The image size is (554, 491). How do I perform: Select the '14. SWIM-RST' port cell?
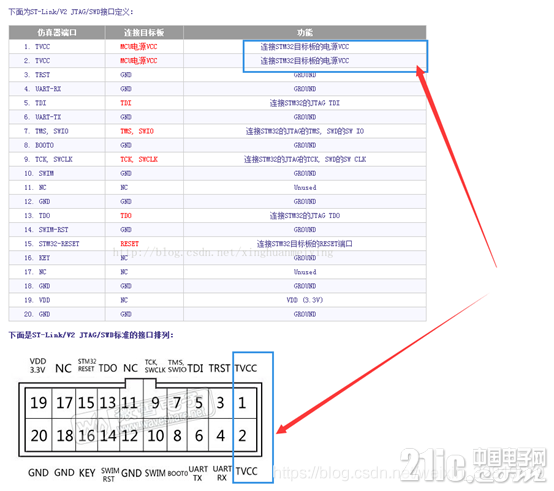pos(57,230)
